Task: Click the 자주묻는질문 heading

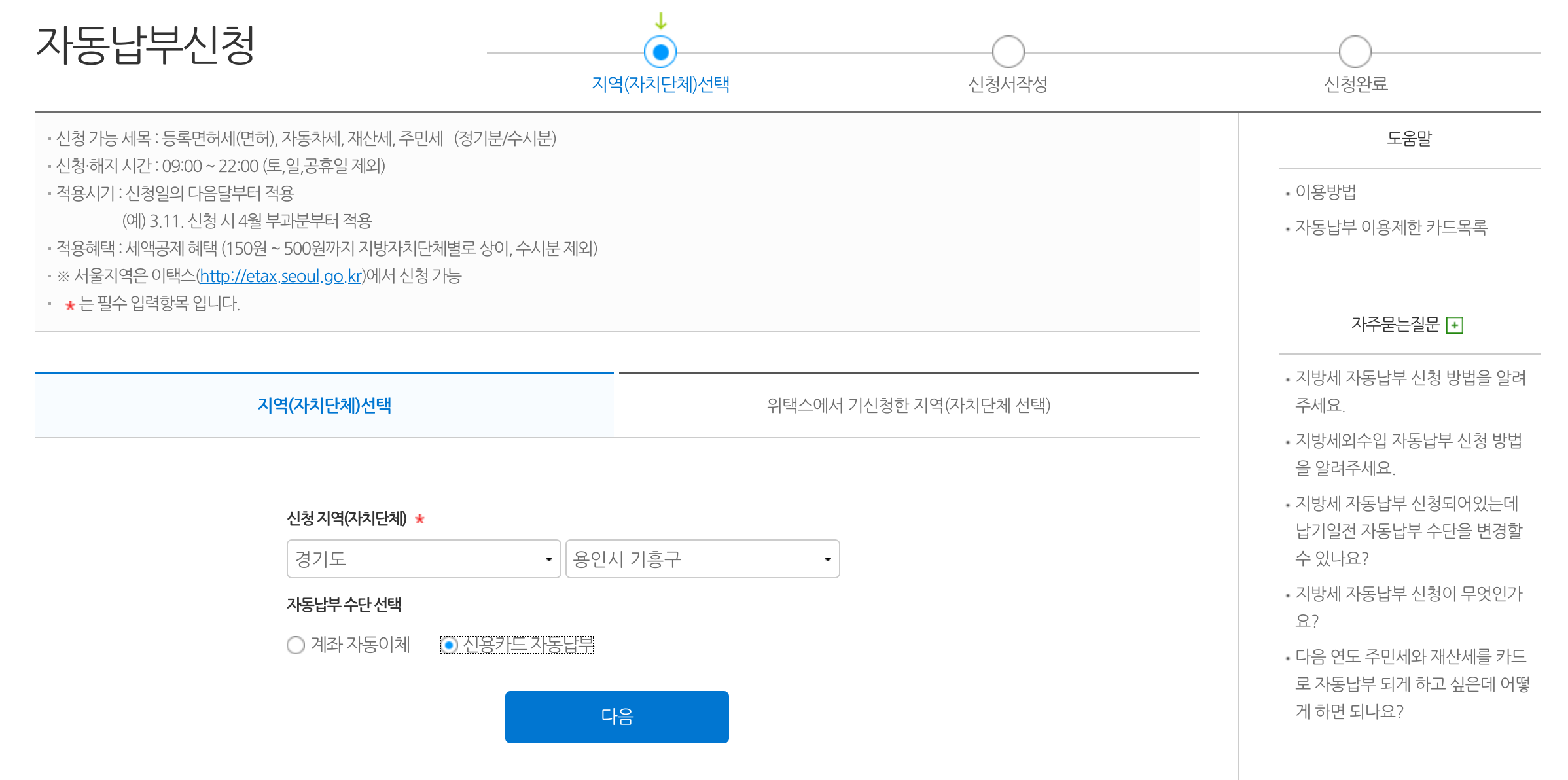Action: click(1395, 325)
